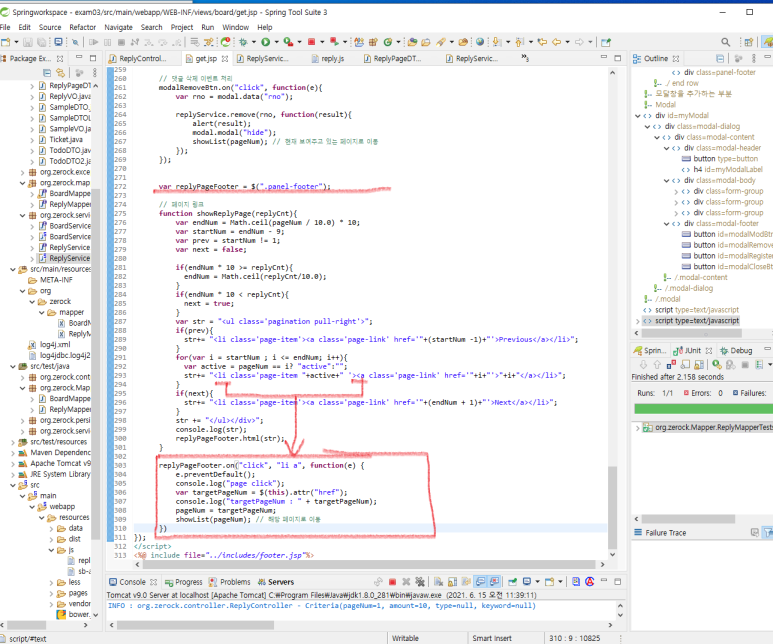Click the Rerun Test icon in JUnit panel

(x=717, y=365)
